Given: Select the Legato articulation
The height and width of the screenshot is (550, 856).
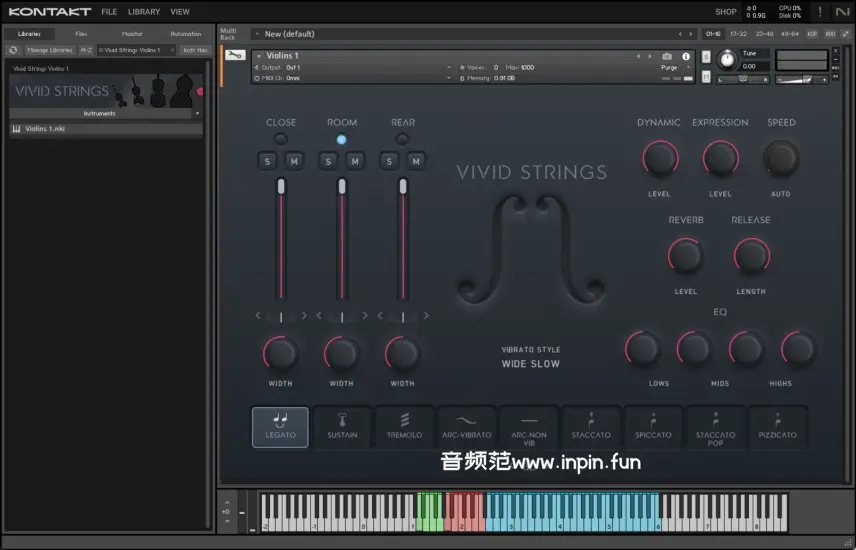Looking at the screenshot, I should click(280, 427).
